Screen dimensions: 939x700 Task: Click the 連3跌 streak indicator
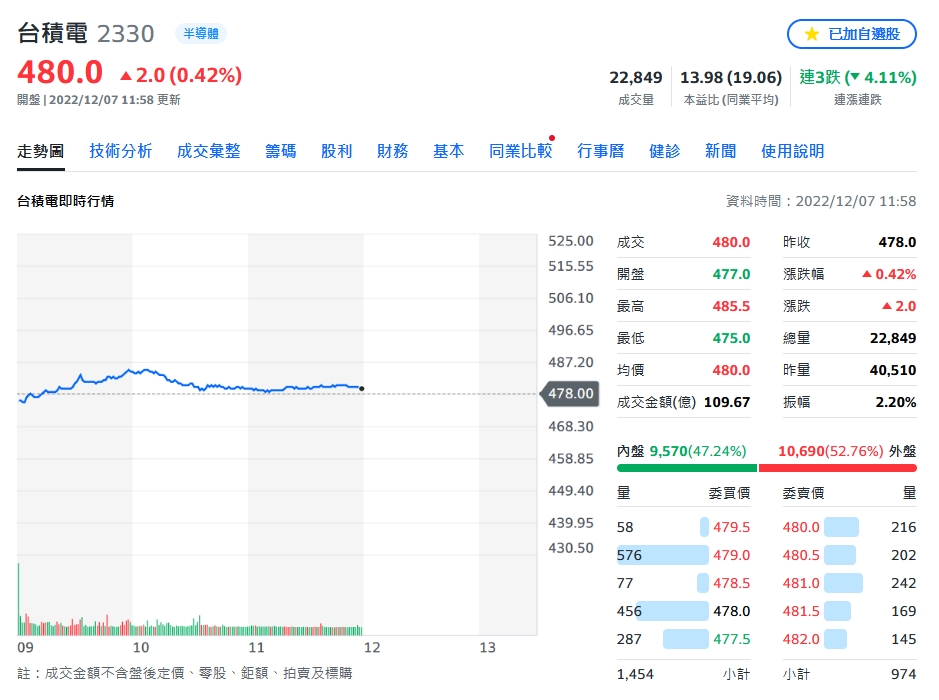tap(858, 77)
